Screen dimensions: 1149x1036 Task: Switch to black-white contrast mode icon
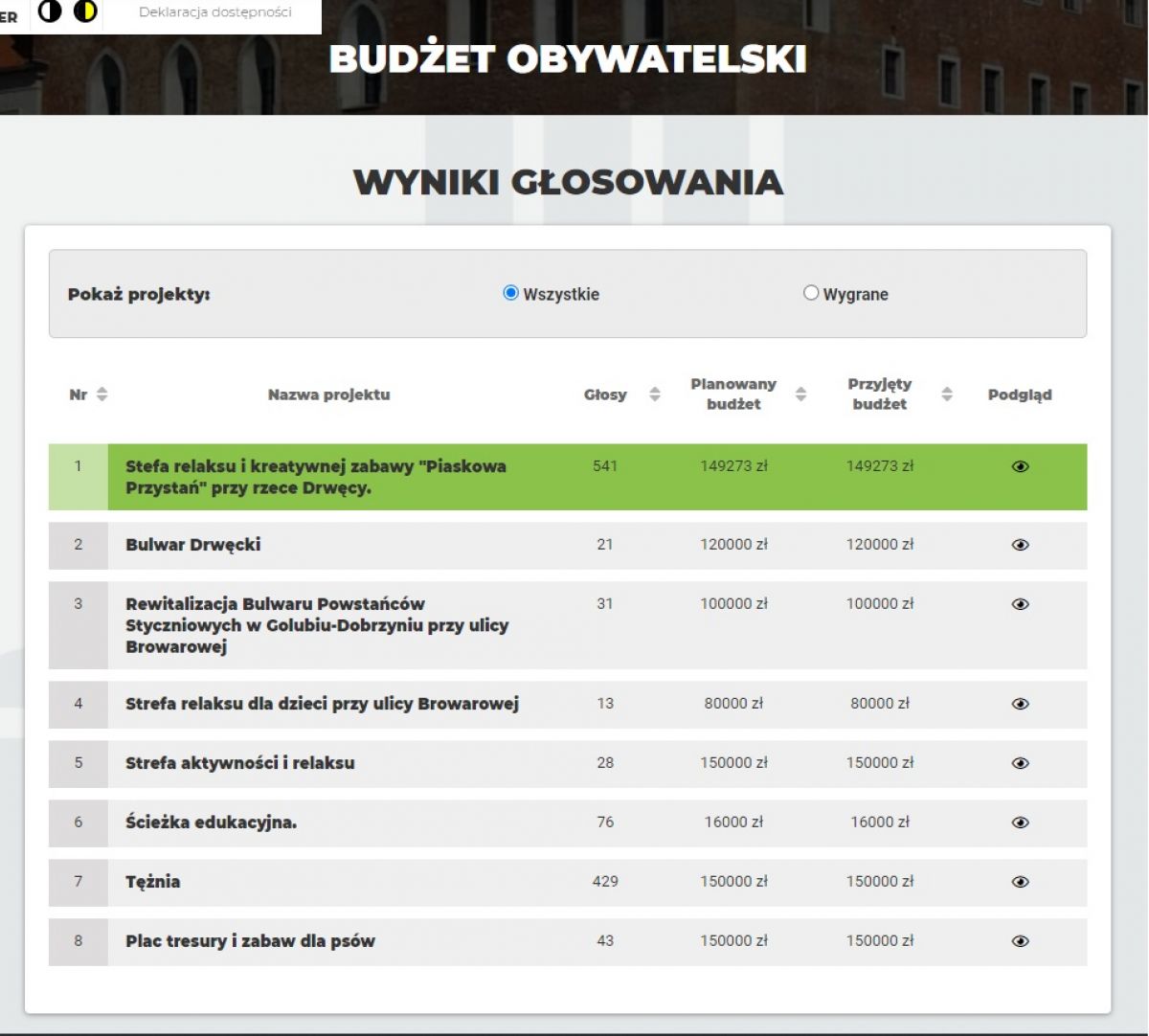click(50, 11)
